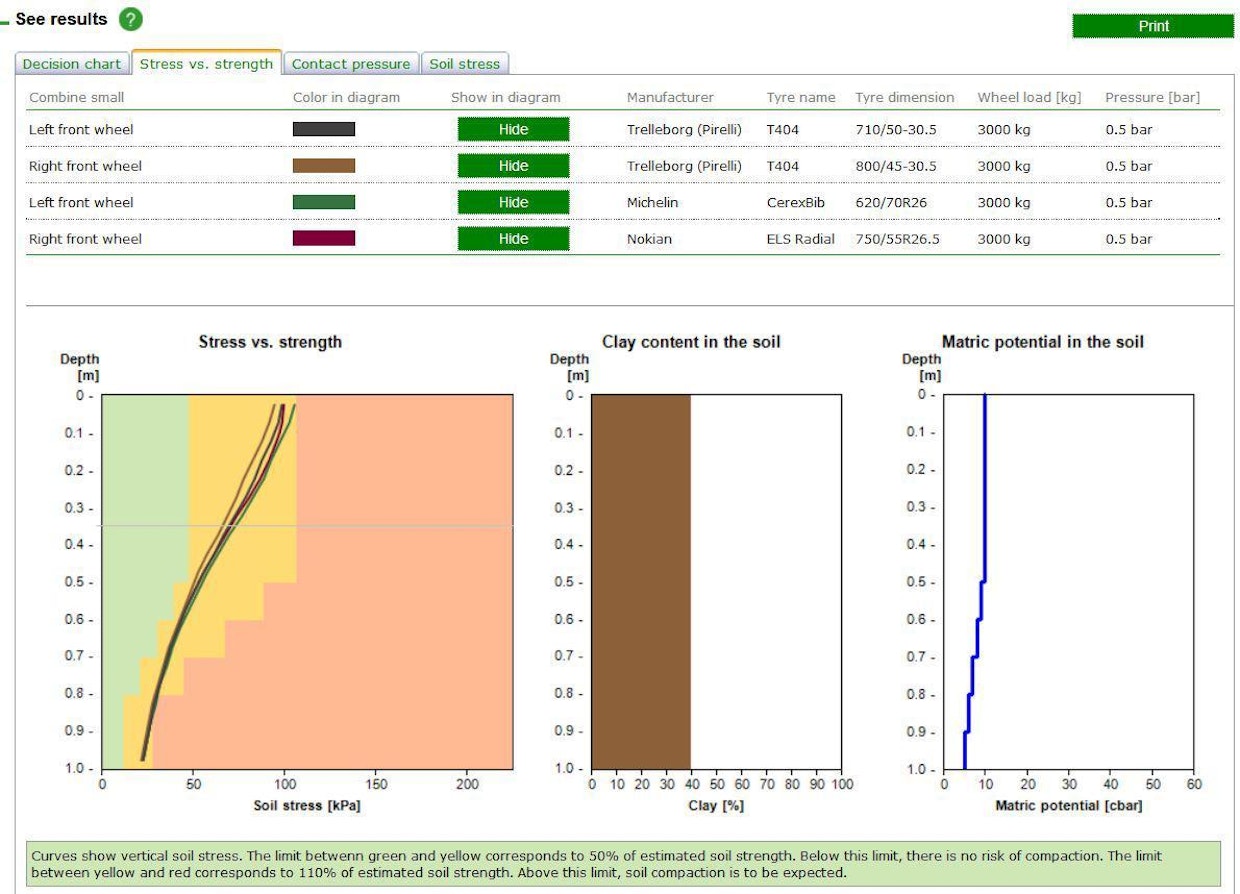Switch to the Decision chart tab
Image resolution: width=1240 pixels, height=894 pixels.
click(x=72, y=64)
